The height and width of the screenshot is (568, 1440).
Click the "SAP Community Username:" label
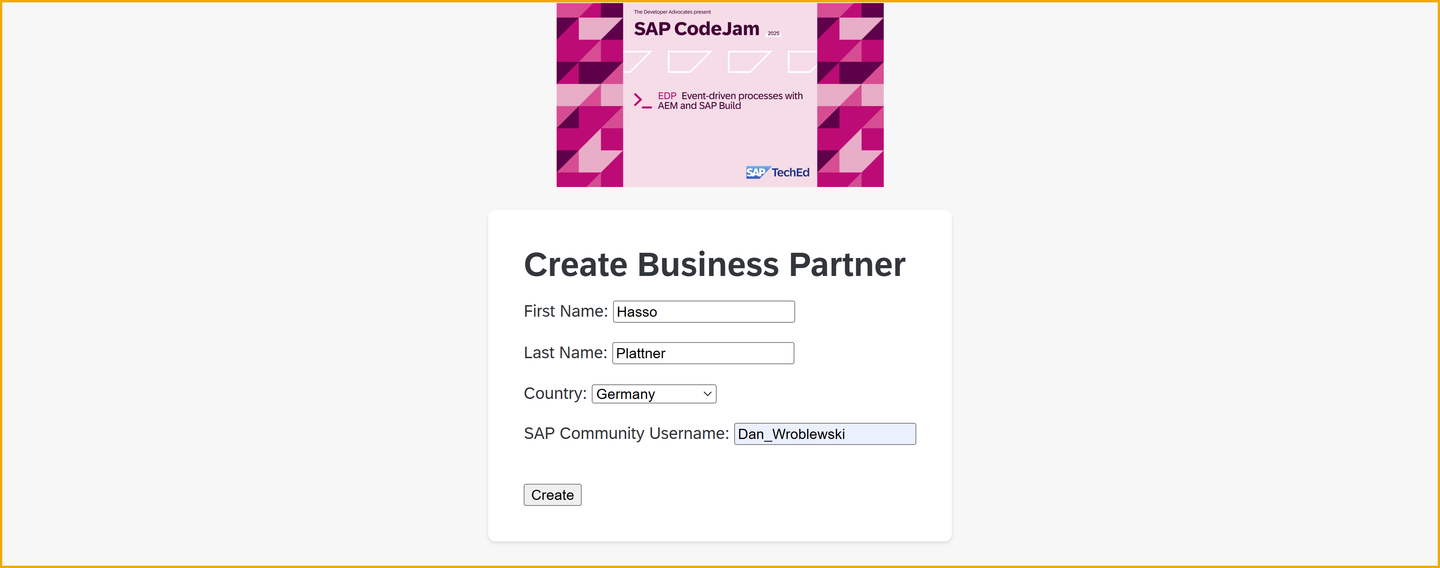626,433
